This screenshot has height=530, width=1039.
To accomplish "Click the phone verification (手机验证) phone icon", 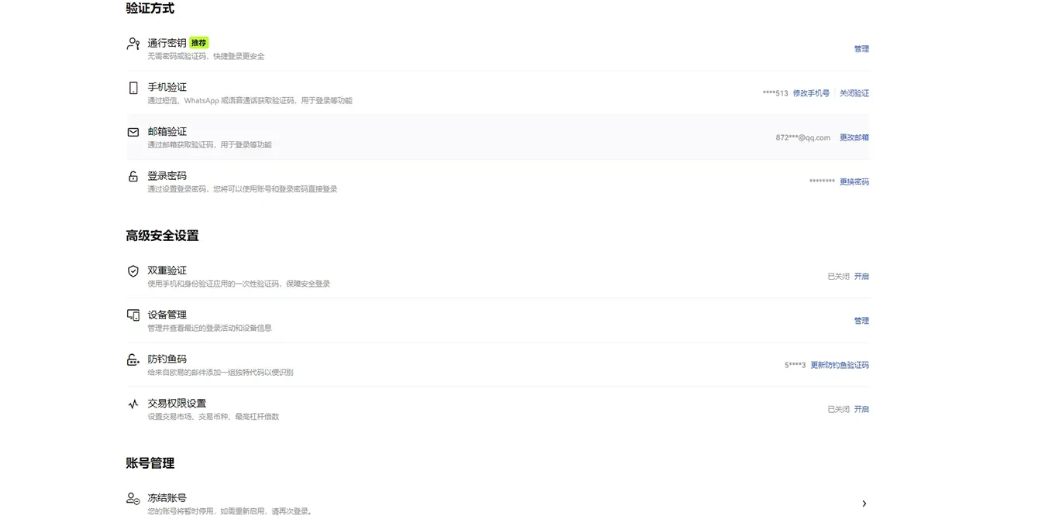I will pyautogui.click(x=133, y=88).
